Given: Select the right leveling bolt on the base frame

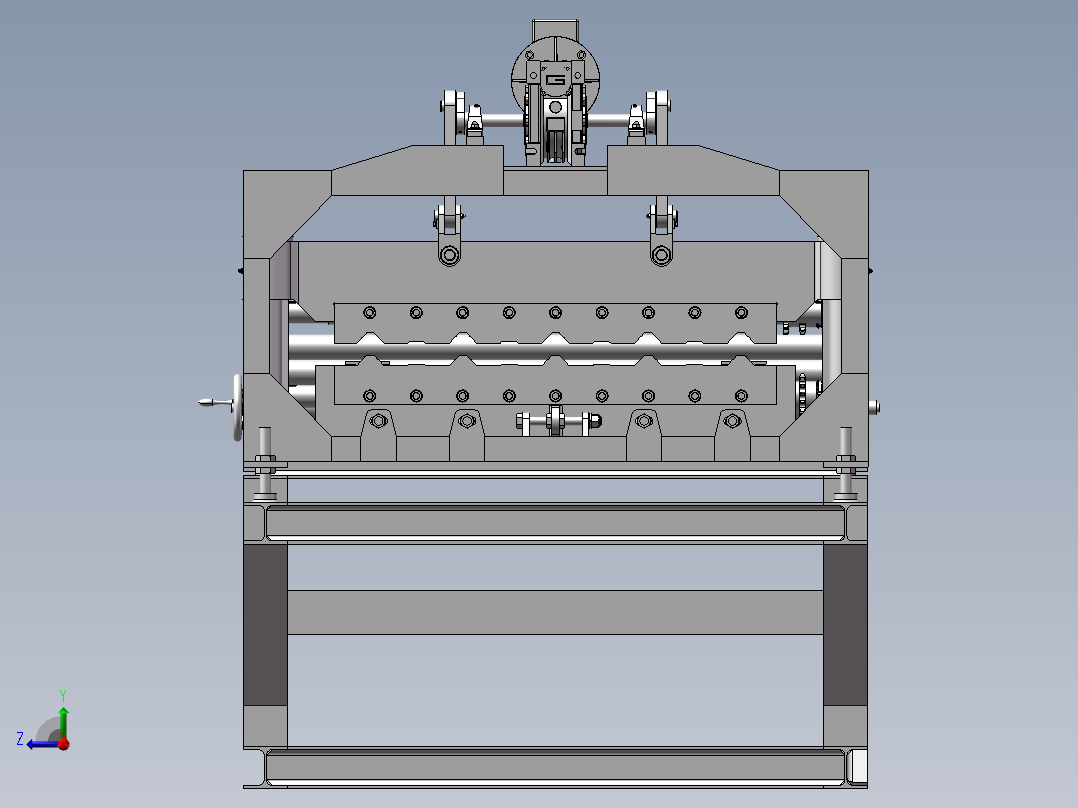Looking at the screenshot, I should 846,464.
